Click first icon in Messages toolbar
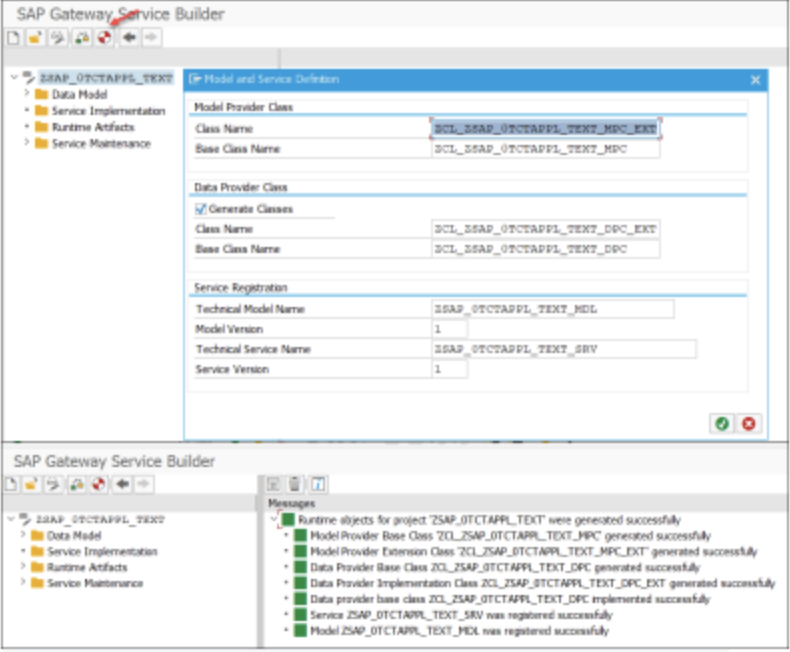The height and width of the screenshot is (652, 790). 273,484
